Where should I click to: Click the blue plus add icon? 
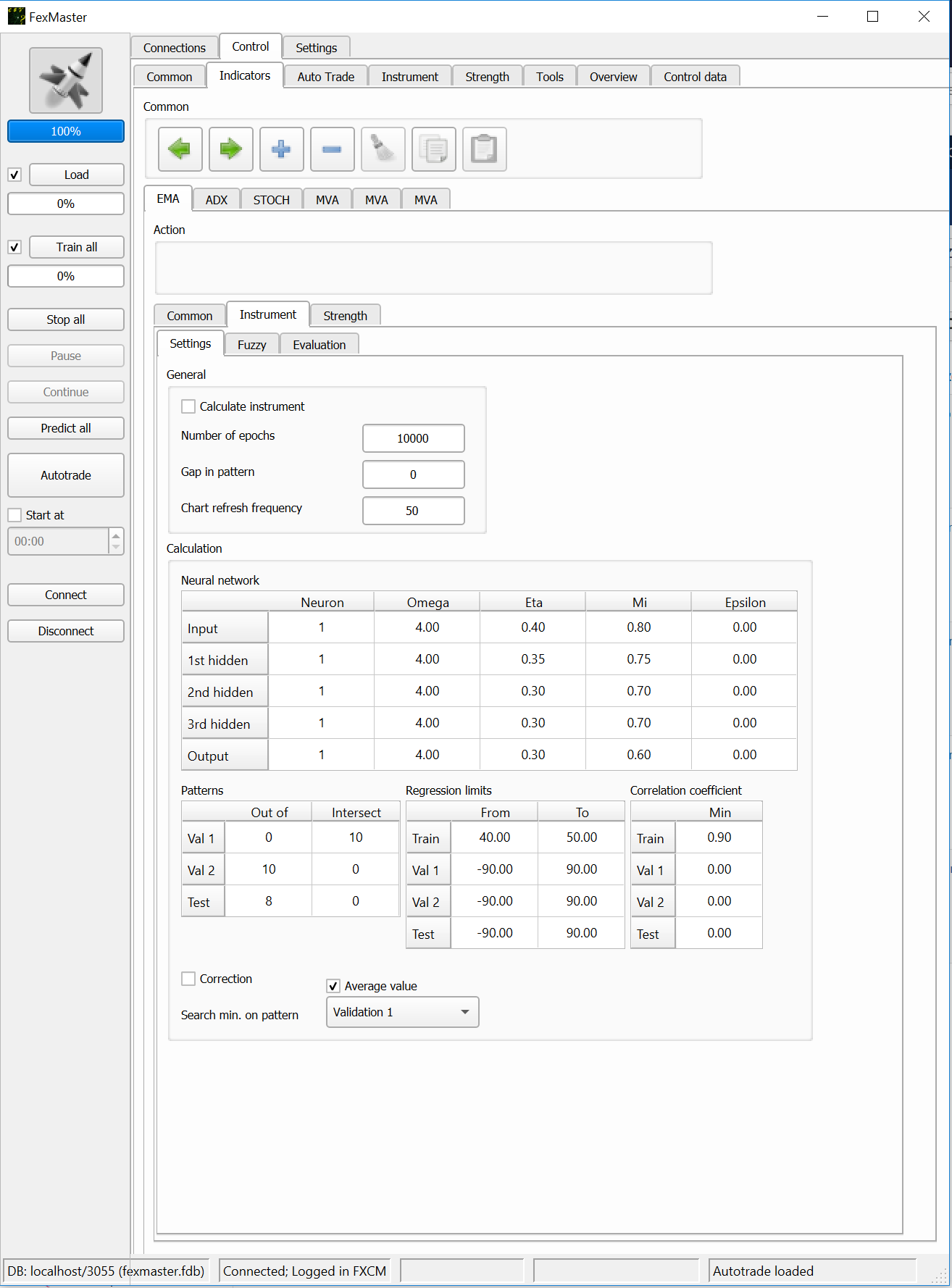(x=281, y=149)
